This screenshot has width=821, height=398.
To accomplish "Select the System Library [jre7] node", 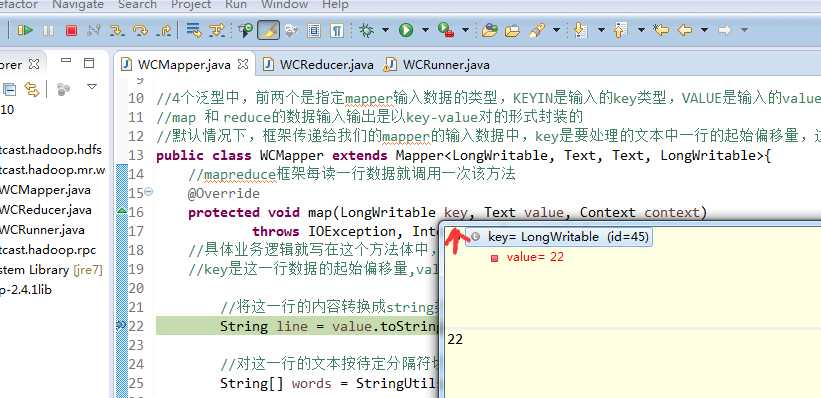I will pyautogui.click(x=51, y=270).
